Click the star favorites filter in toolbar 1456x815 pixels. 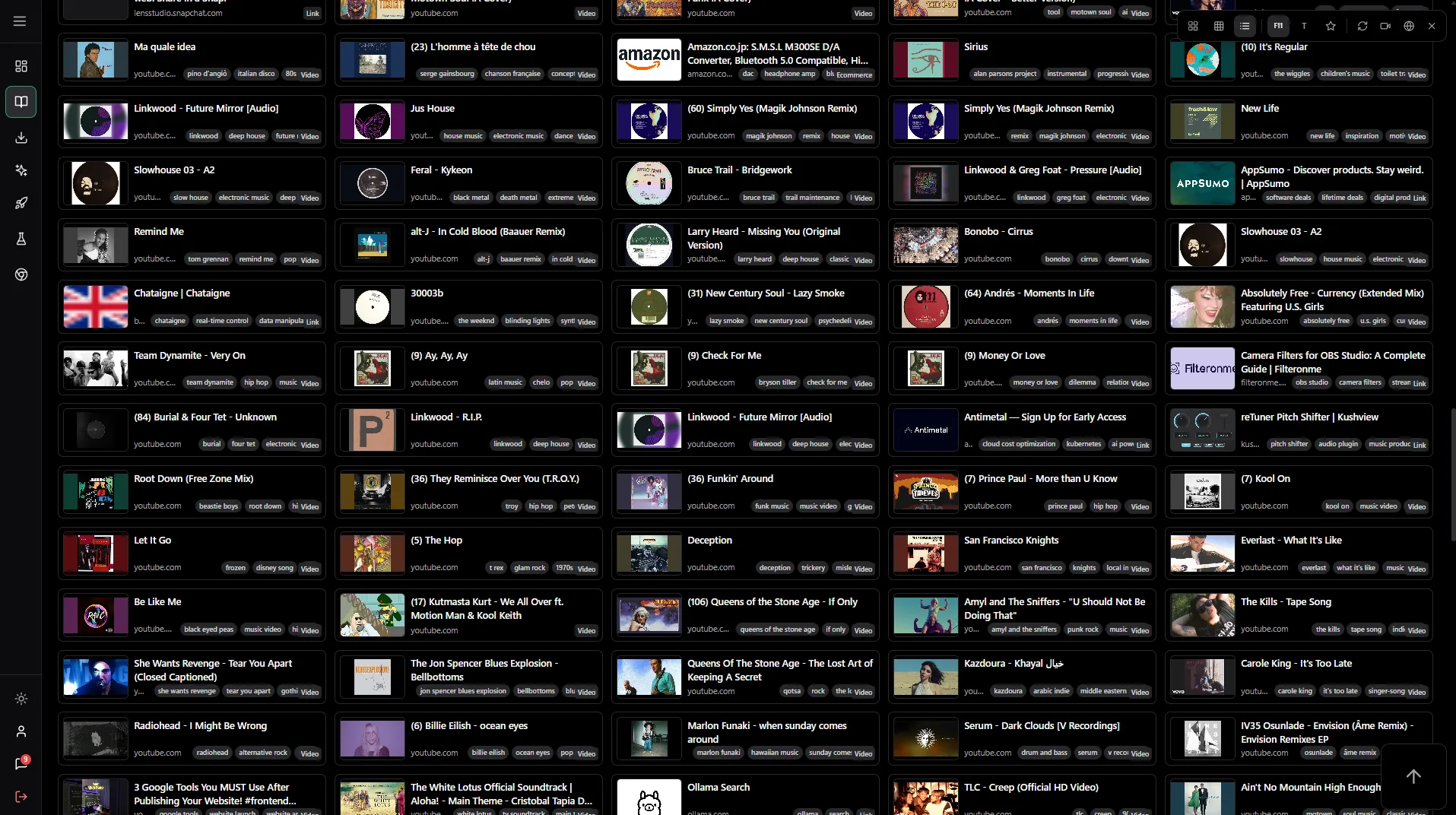click(x=1331, y=26)
